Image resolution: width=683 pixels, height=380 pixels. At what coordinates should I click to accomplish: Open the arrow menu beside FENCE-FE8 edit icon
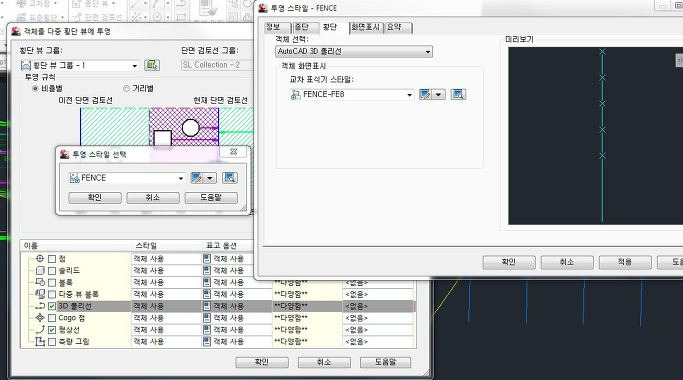click(x=439, y=94)
